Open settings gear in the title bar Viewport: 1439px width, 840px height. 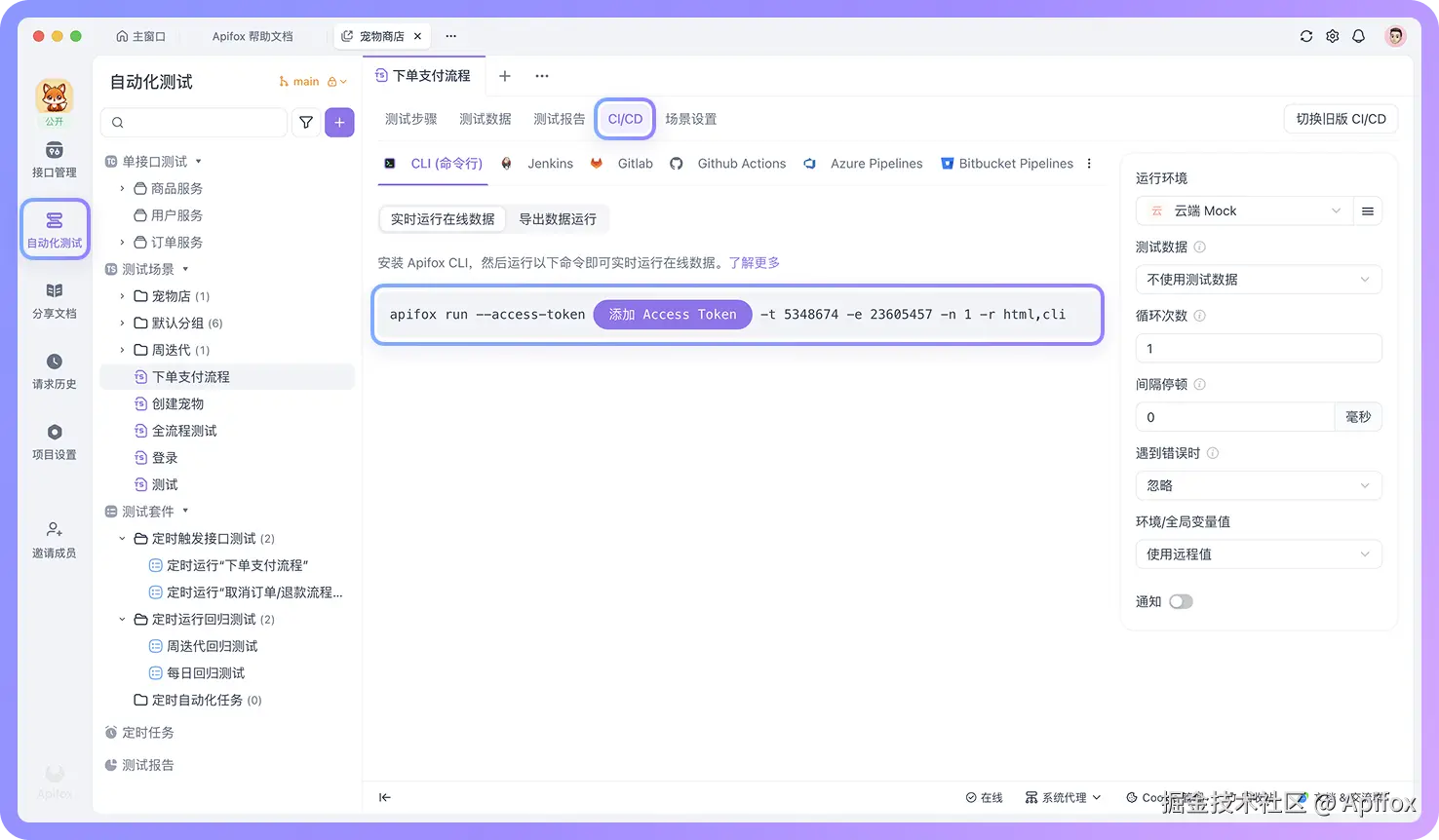(1333, 36)
